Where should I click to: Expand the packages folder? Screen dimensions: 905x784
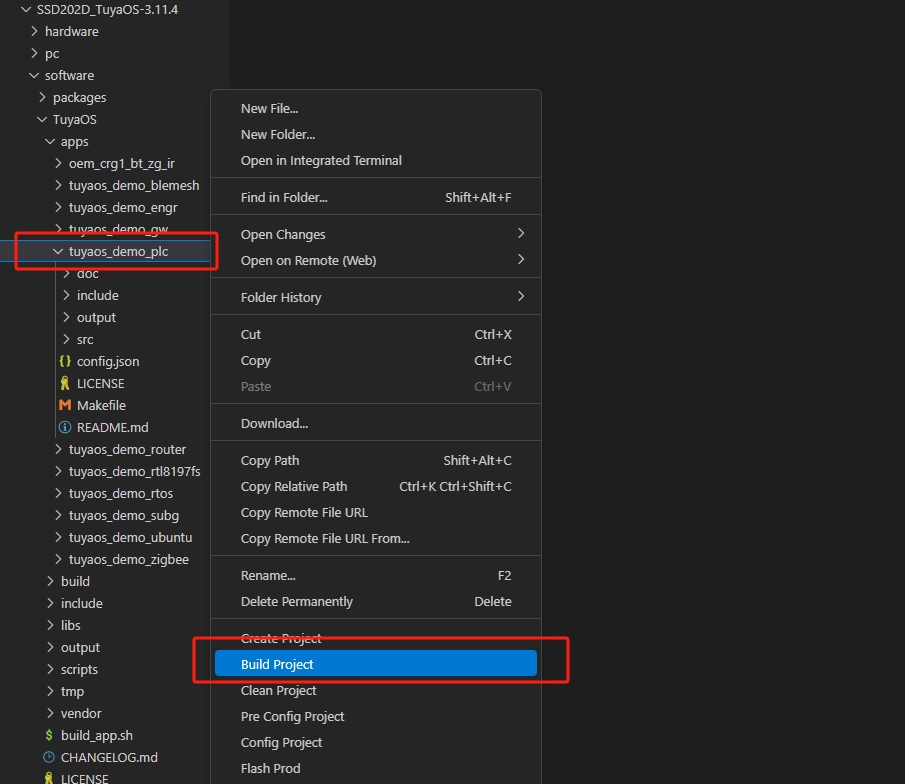tap(42, 97)
